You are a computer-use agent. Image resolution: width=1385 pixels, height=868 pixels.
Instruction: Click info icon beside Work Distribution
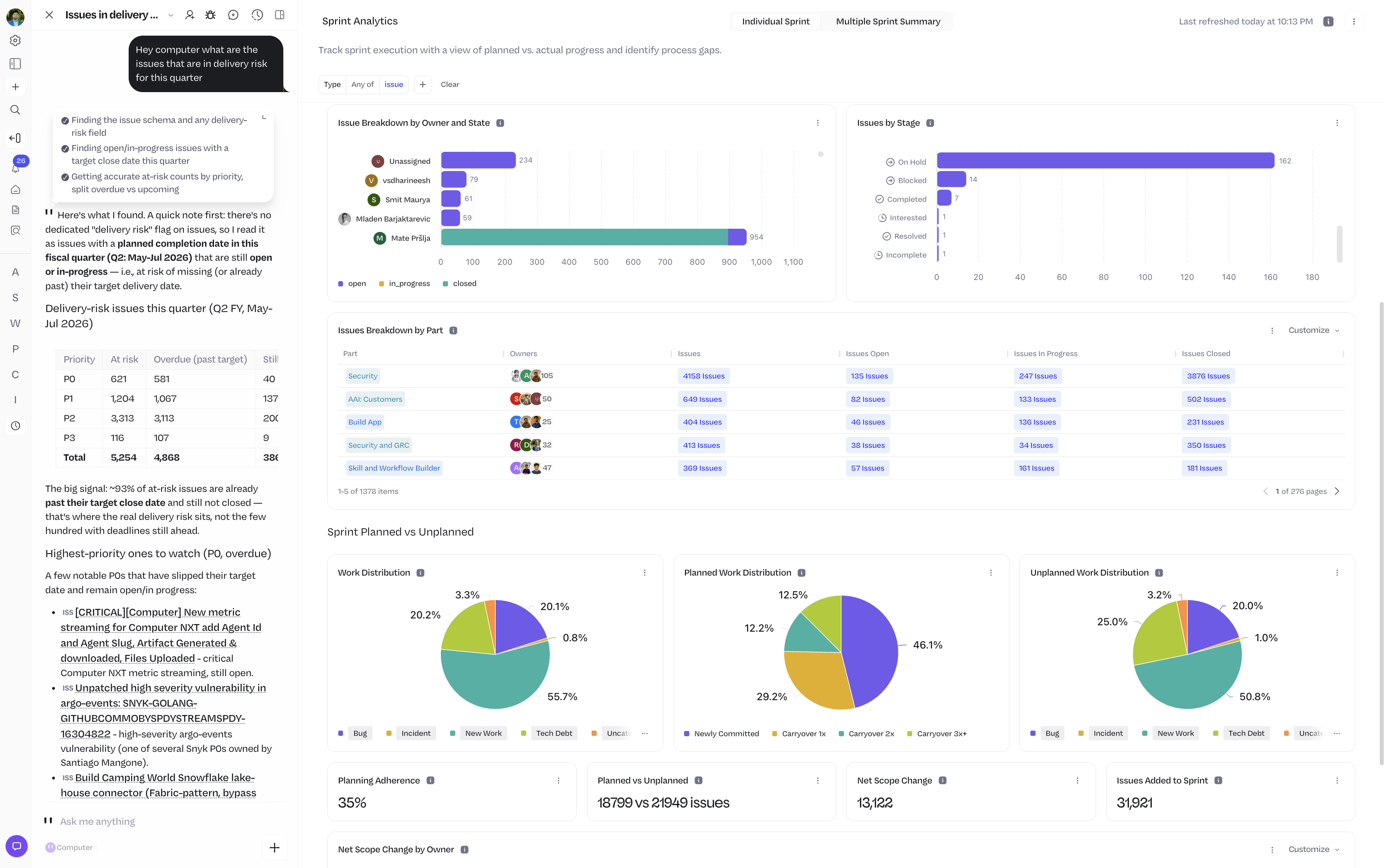(x=420, y=572)
